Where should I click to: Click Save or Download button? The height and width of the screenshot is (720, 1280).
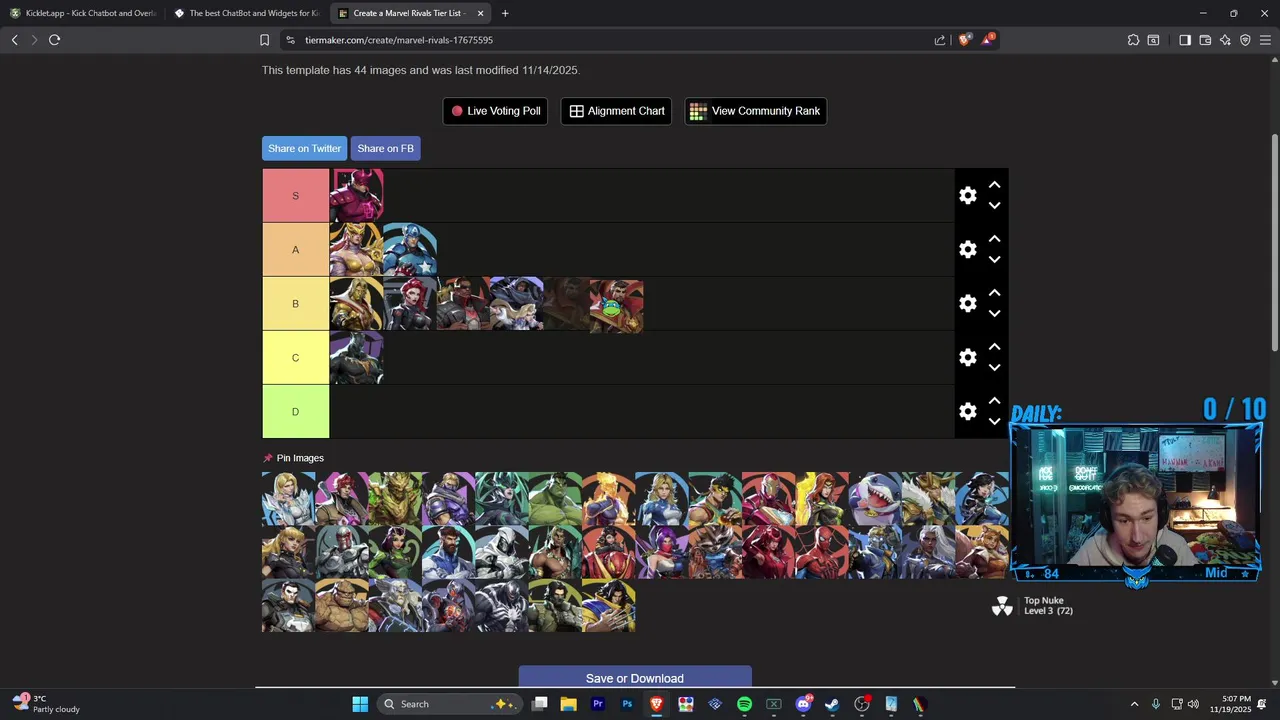pos(635,678)
